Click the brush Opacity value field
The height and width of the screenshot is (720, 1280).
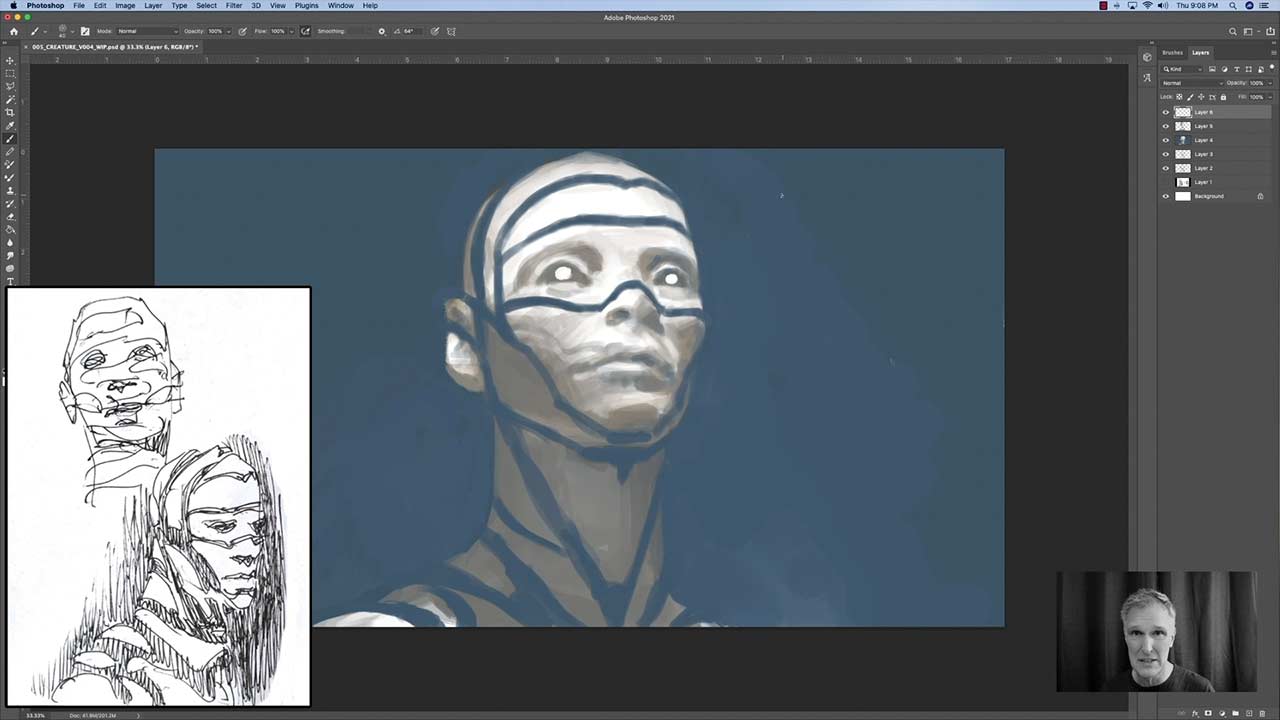[x=216, y=31]
